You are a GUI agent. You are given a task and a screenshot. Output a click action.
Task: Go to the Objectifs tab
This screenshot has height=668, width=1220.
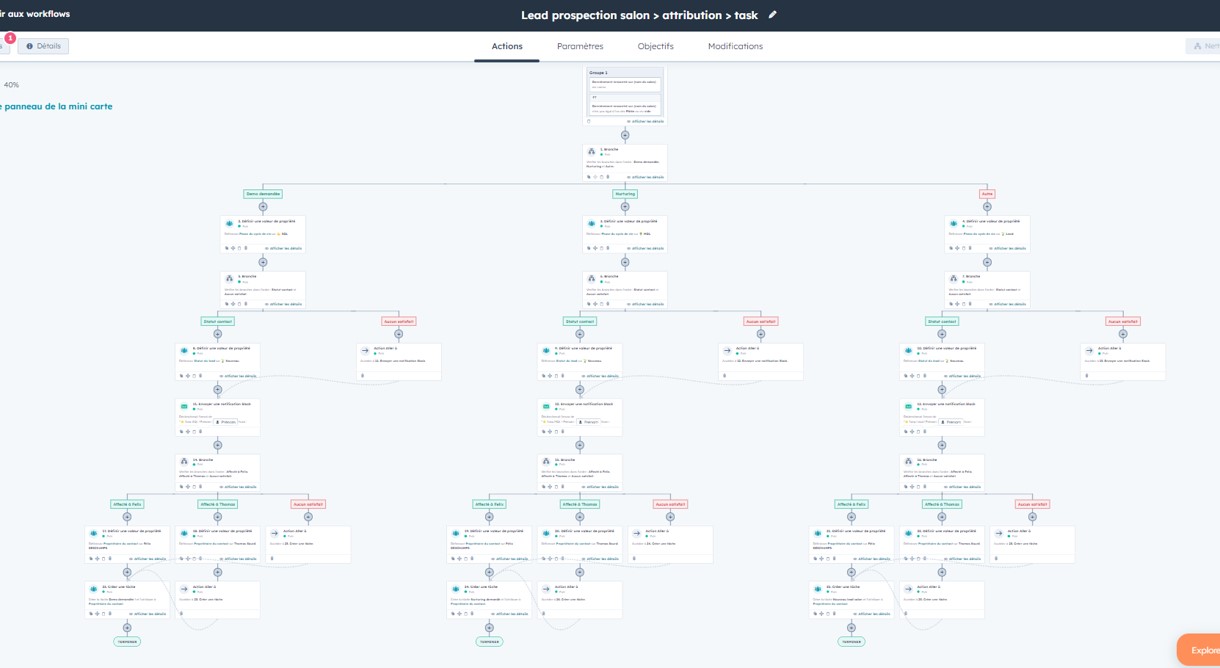tap(656, 46)
